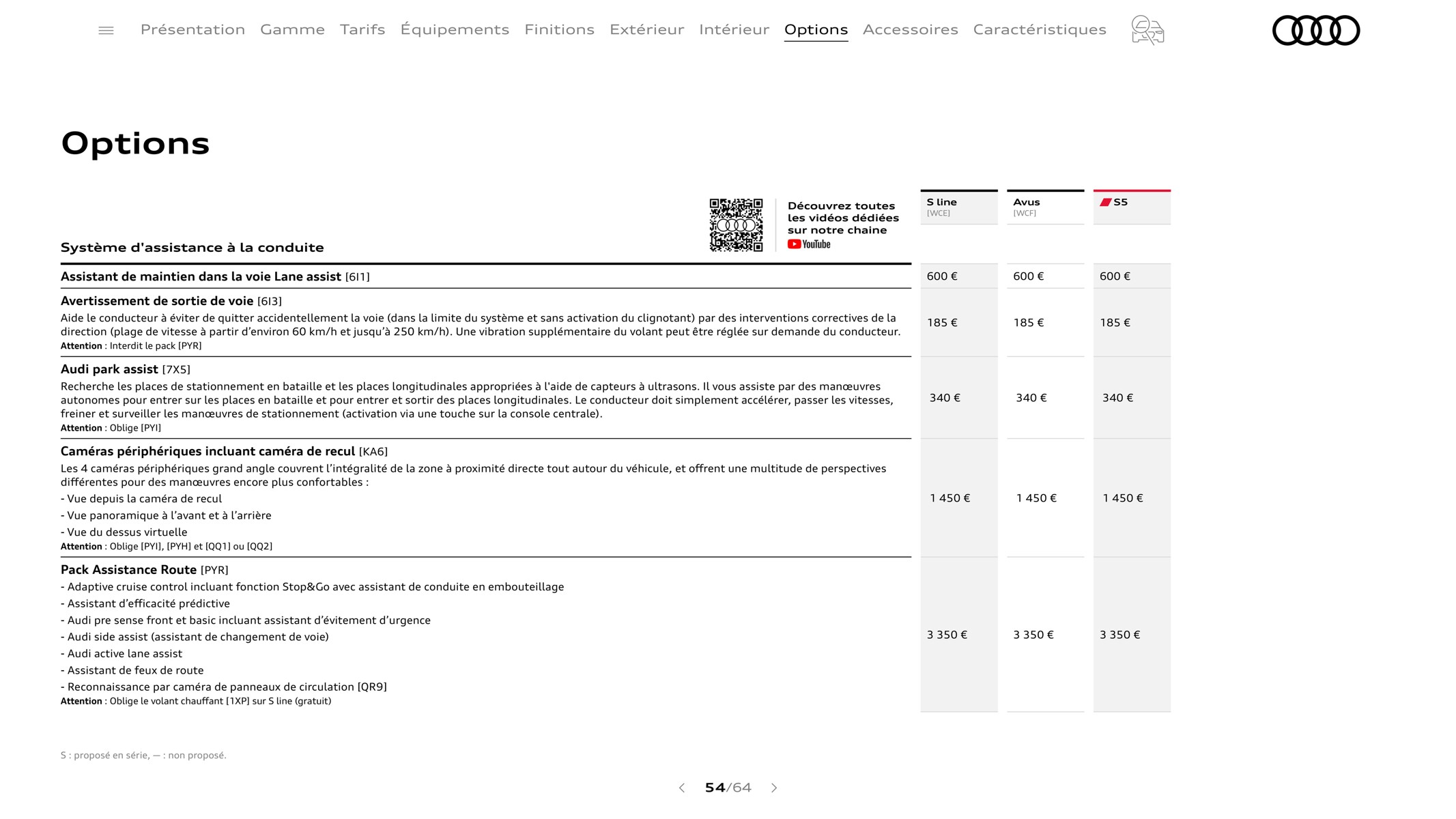Click the 1 450 € price under S line
The image size is (1456, 819).
click(950, 498)
